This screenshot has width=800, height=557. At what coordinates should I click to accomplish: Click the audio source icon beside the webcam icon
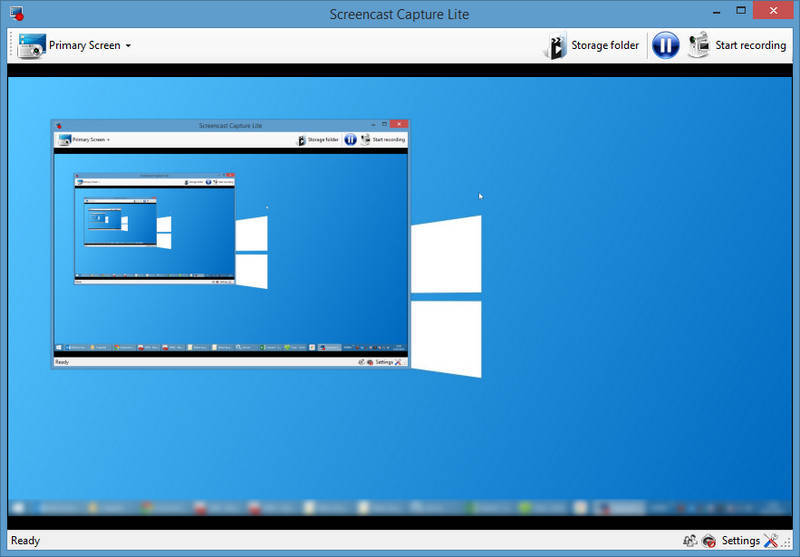(690, 541)
